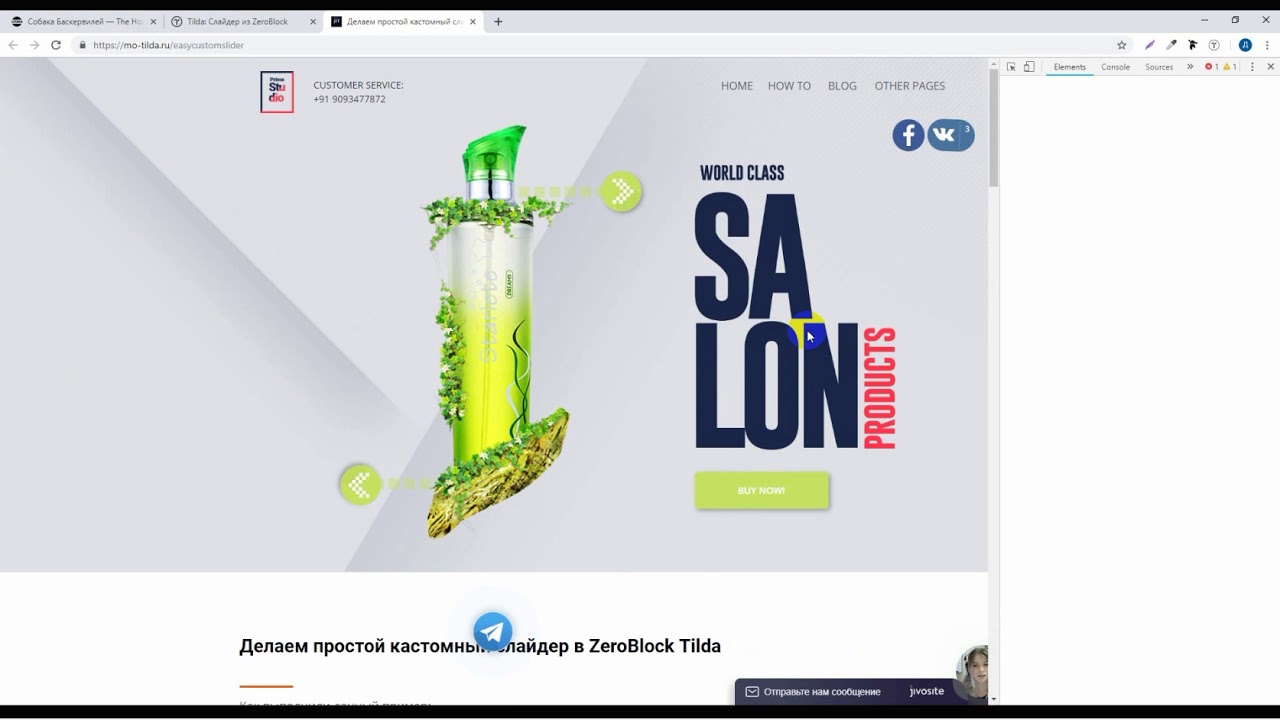Click the +91 9093477872 phone number
The image size is (1280, 720).
pos(349,99)
